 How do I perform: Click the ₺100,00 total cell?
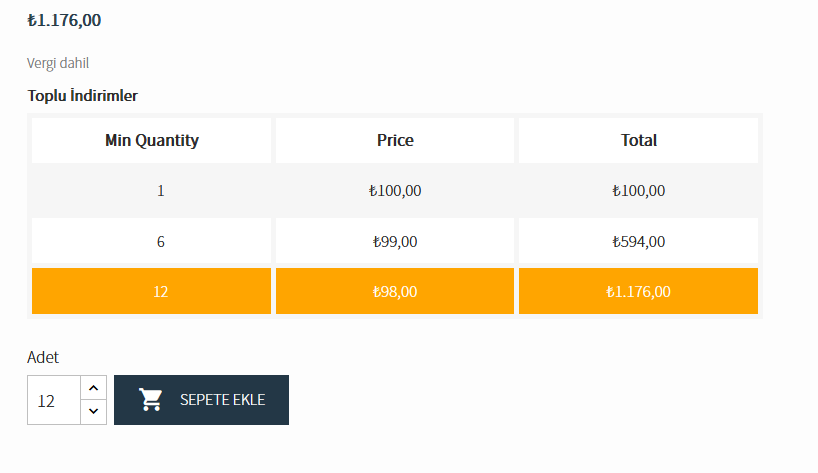[x=639, y=190]
